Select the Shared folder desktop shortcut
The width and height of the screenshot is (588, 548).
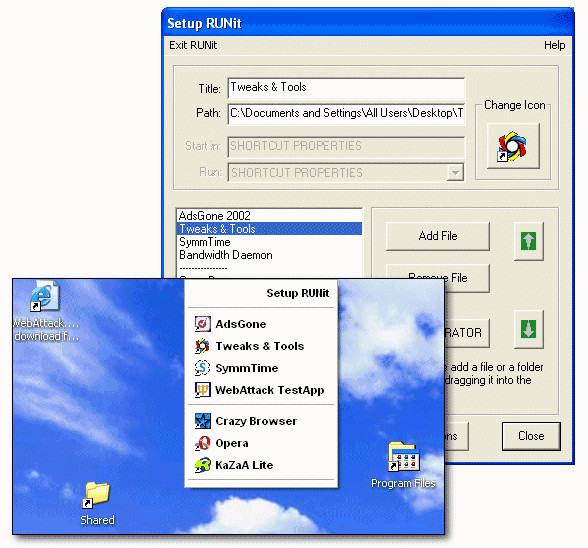coord(97,504)
